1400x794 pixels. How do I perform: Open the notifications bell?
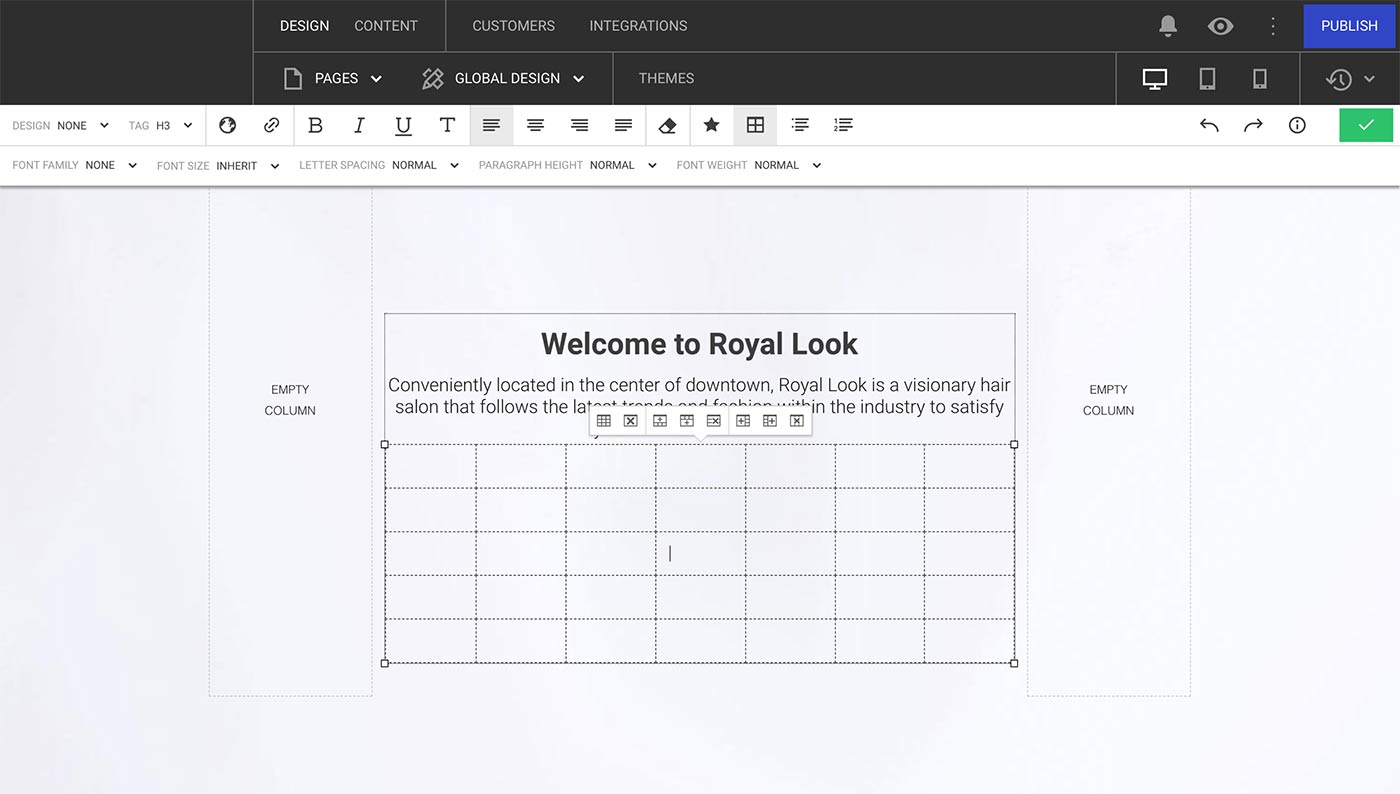tap(1168, 26)
